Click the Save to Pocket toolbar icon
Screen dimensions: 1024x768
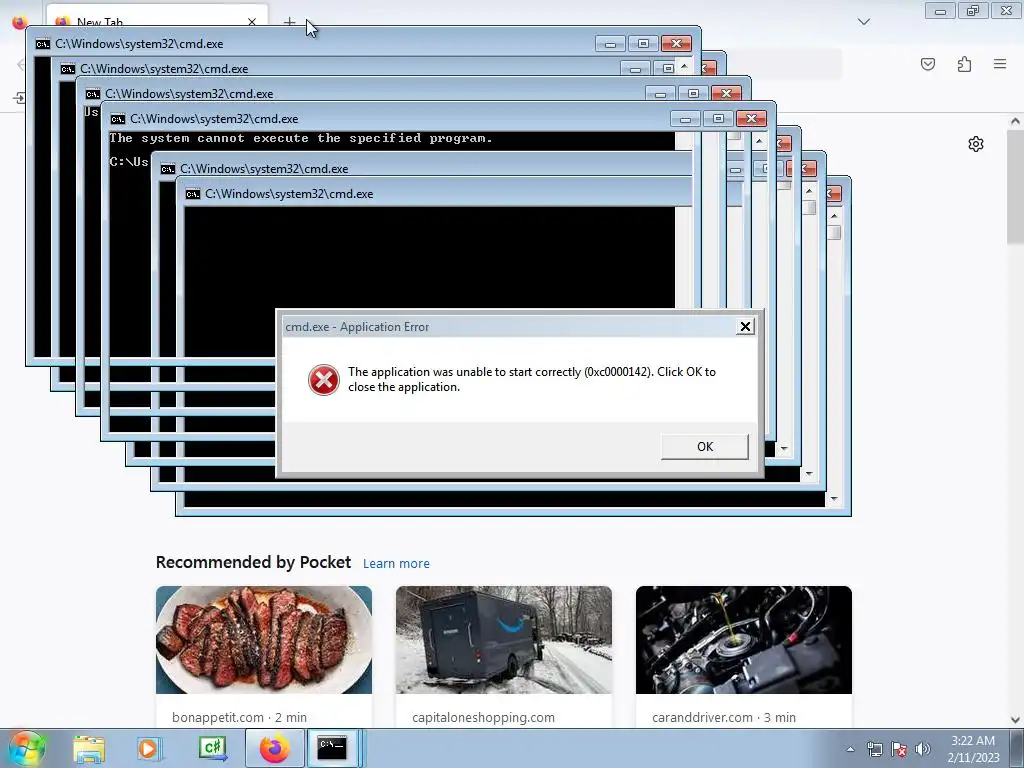click(928, 64)
